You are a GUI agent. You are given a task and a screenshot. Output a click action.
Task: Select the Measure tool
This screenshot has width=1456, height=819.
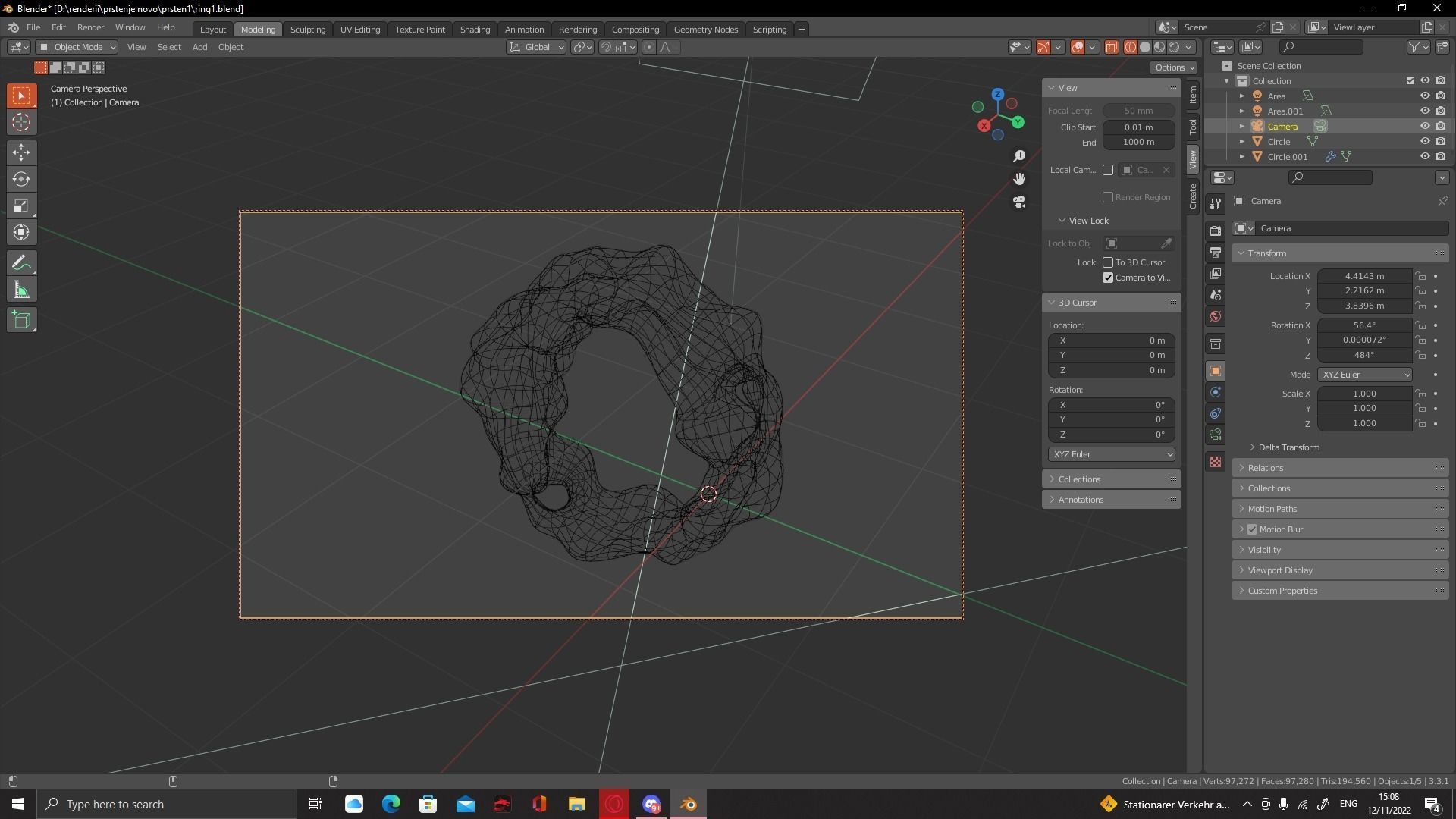pyautogui.click(x=21, y=289)
